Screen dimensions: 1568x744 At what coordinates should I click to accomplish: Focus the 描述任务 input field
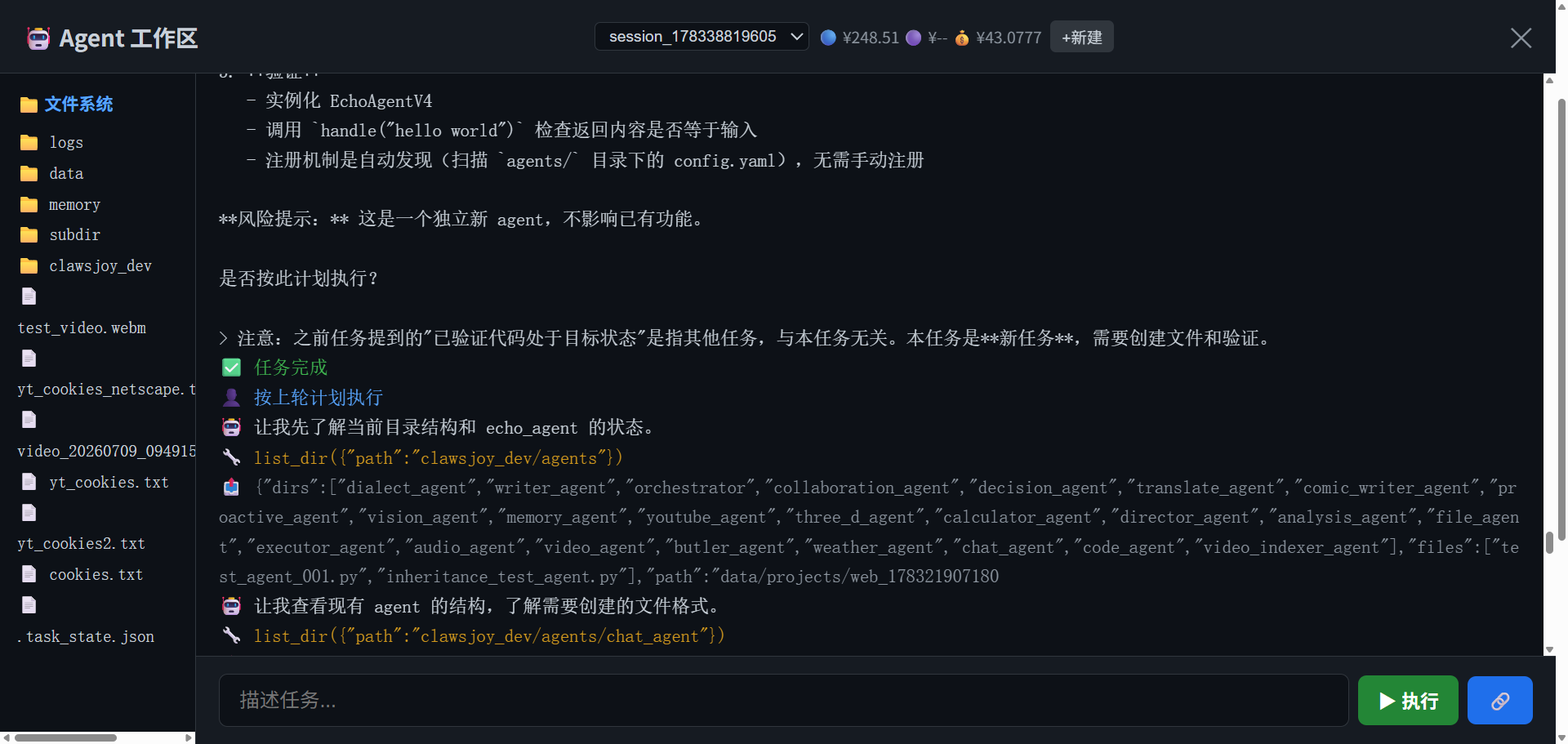coord(783,701)
